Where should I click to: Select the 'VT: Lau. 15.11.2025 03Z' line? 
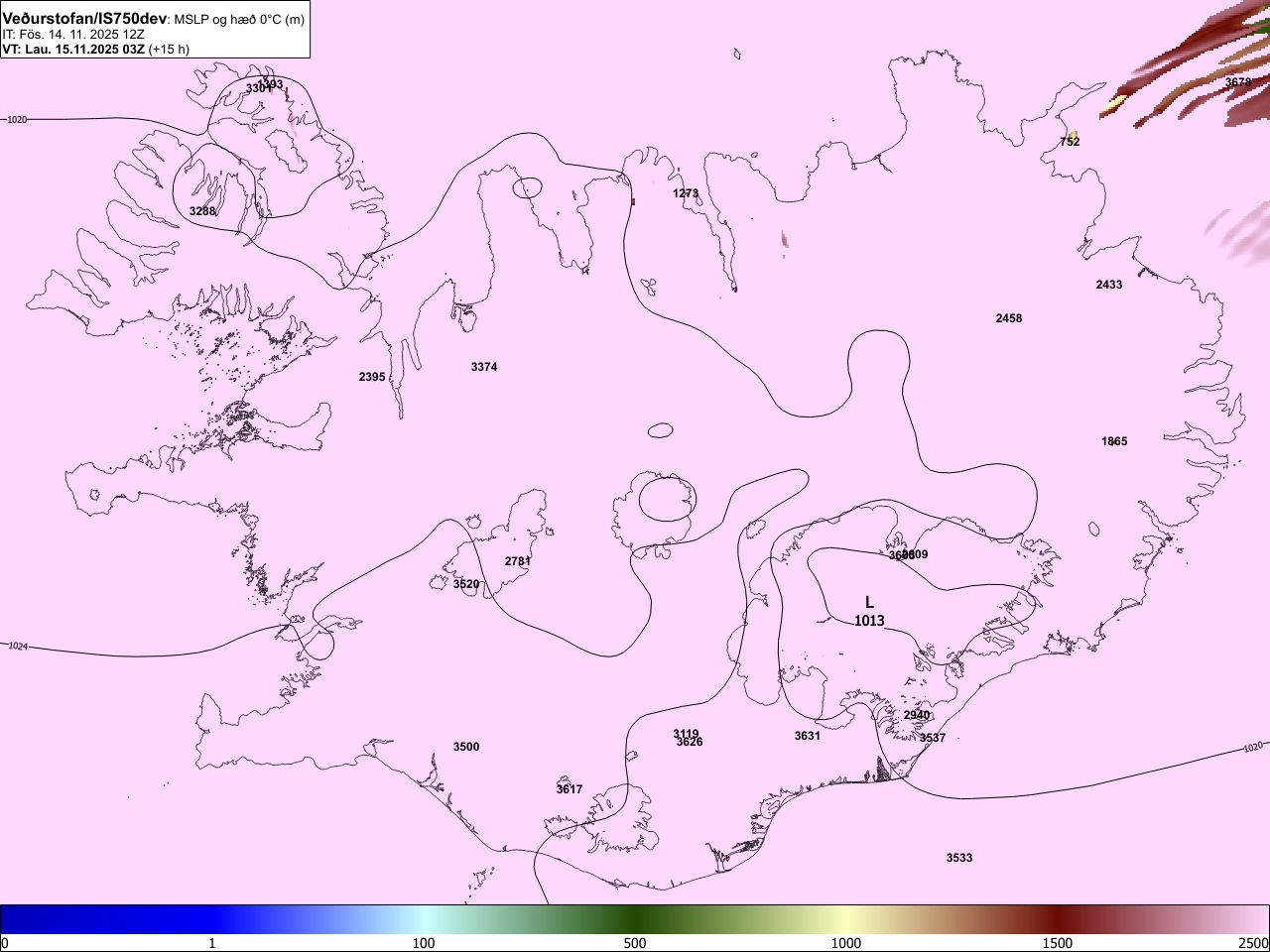[x=73, y=49]
